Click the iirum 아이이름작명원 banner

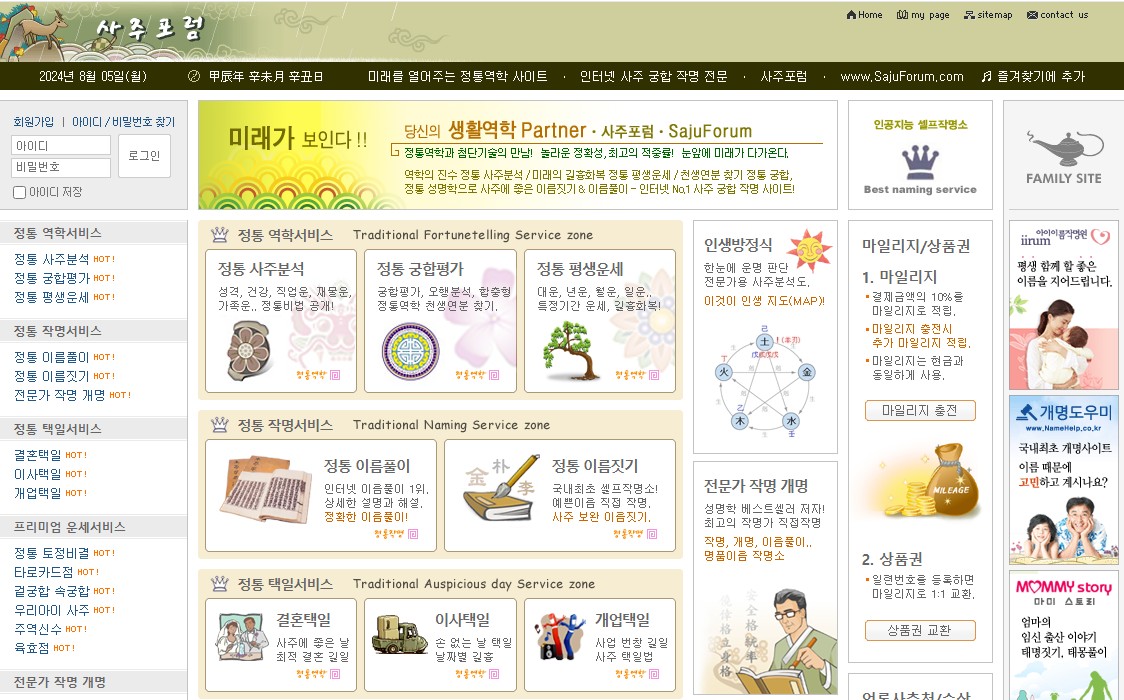click(x=1064, y=305)
